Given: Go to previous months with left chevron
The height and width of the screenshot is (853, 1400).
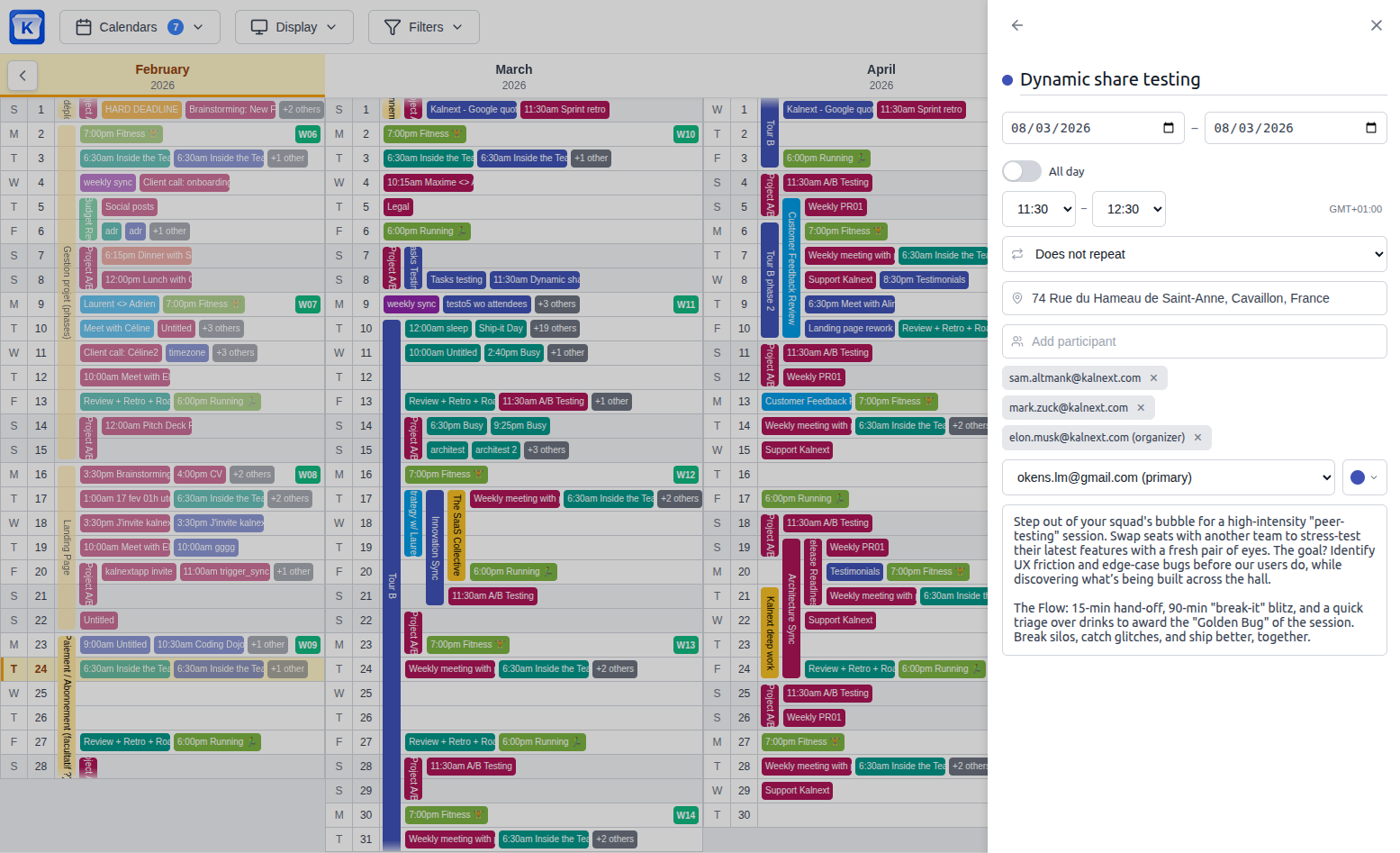Looking at the screenshot, I should [23, 76].
